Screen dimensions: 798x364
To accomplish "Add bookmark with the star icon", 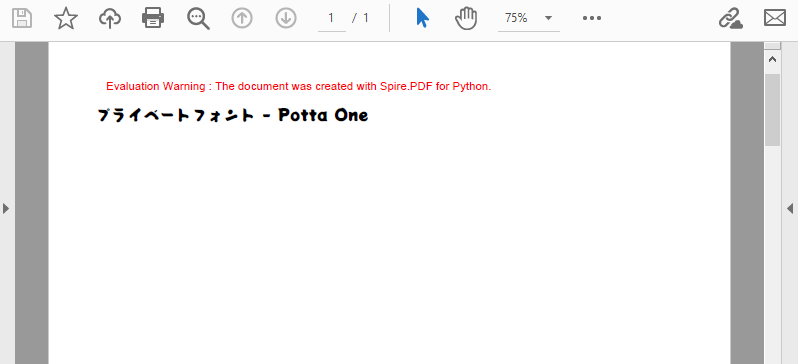I will tap(66, 18).
